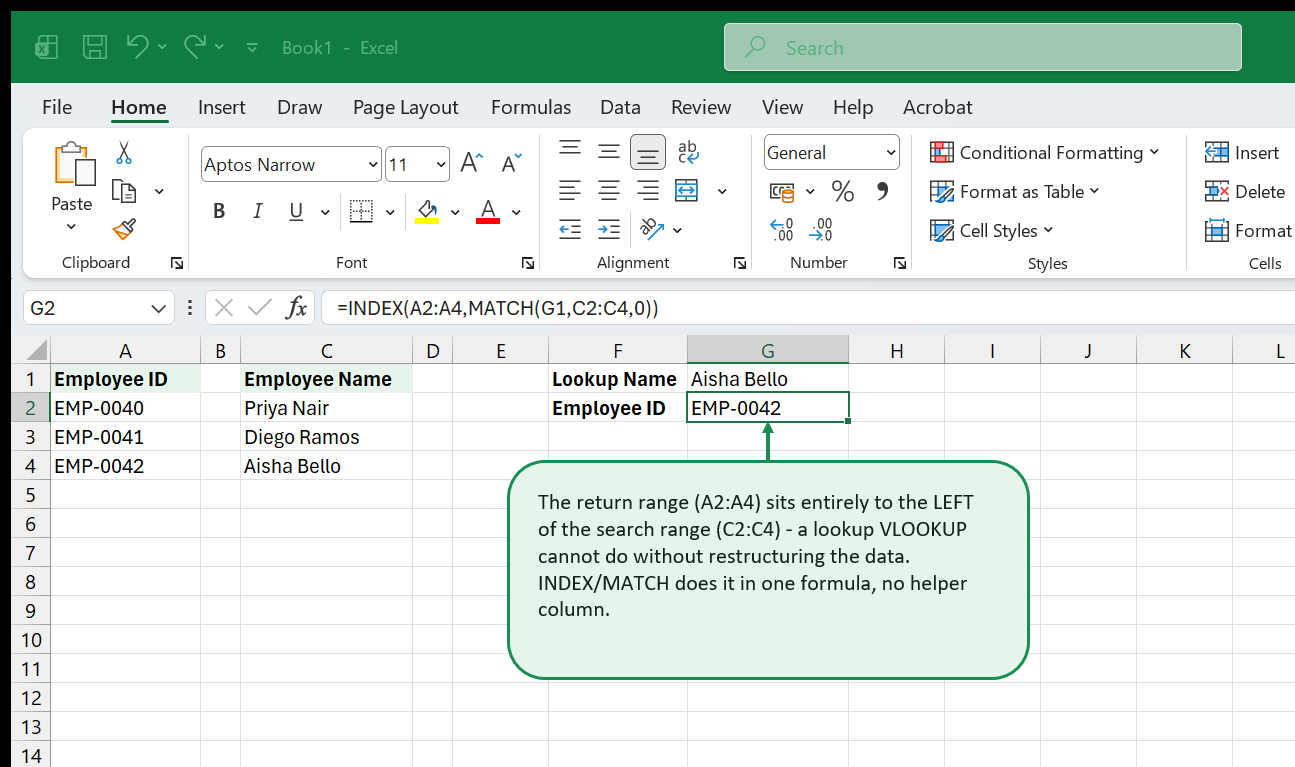The image size is (1295, 767).
Task: Align cell text to the right
Action: click(648, 190)
